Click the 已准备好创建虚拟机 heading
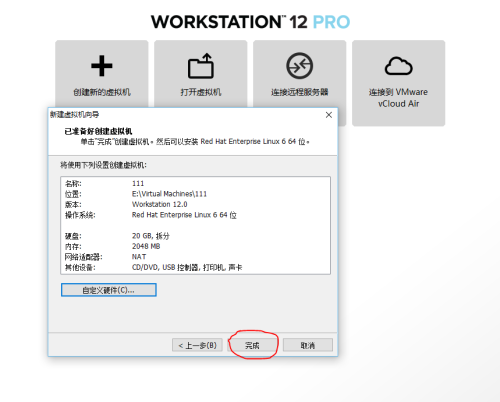The height and width of the screenshot is (402, 500). [x=98, y=131]
